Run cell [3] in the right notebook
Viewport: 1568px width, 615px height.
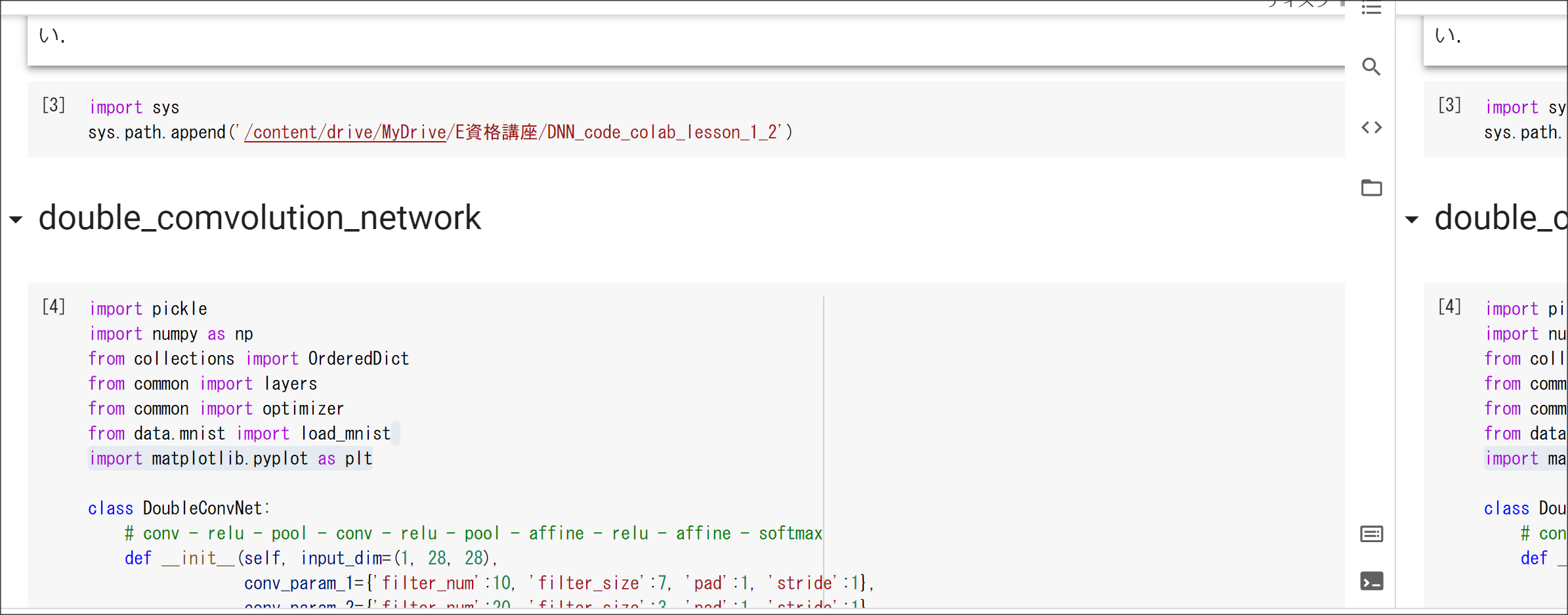[x=1450, y=105]
